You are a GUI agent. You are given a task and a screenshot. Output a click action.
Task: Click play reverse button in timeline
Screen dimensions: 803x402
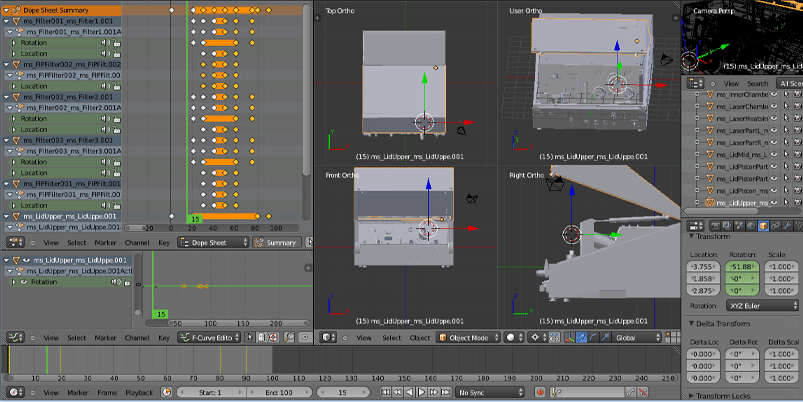pos(409,392)
